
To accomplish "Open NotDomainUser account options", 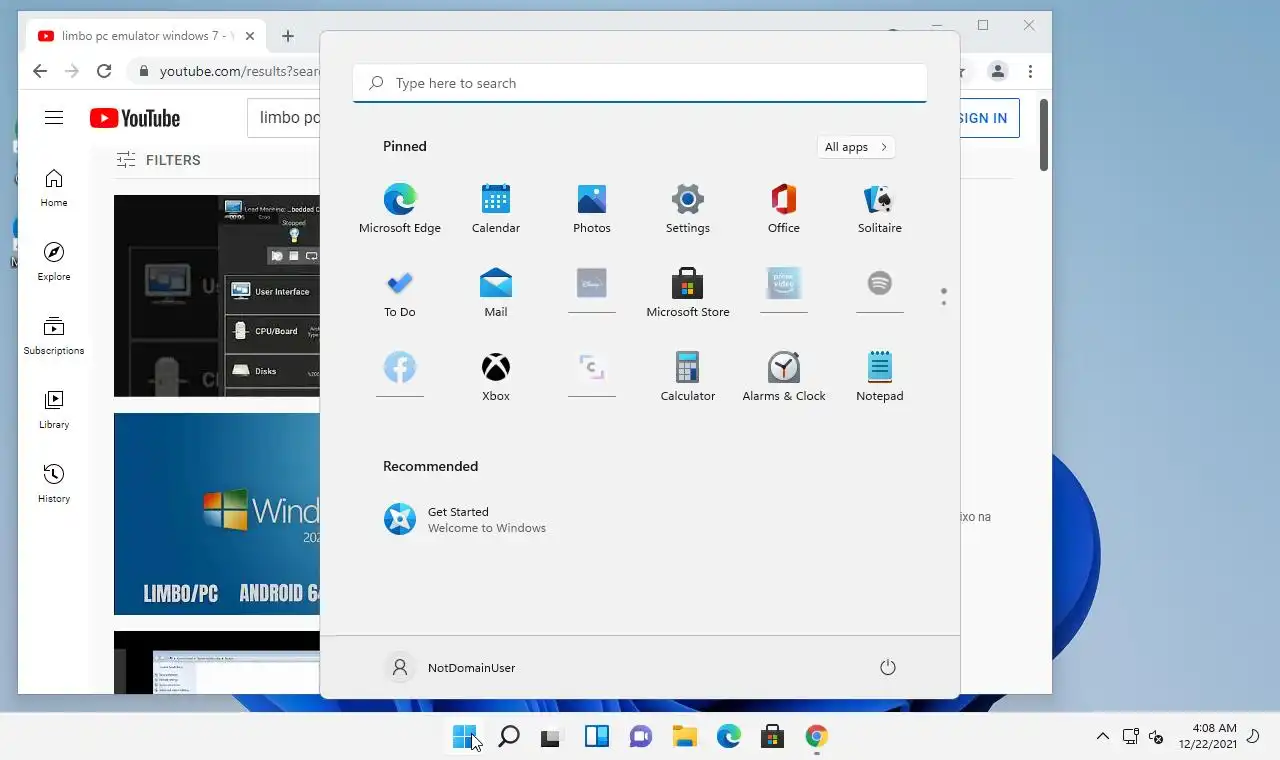I will pos(450,667).
